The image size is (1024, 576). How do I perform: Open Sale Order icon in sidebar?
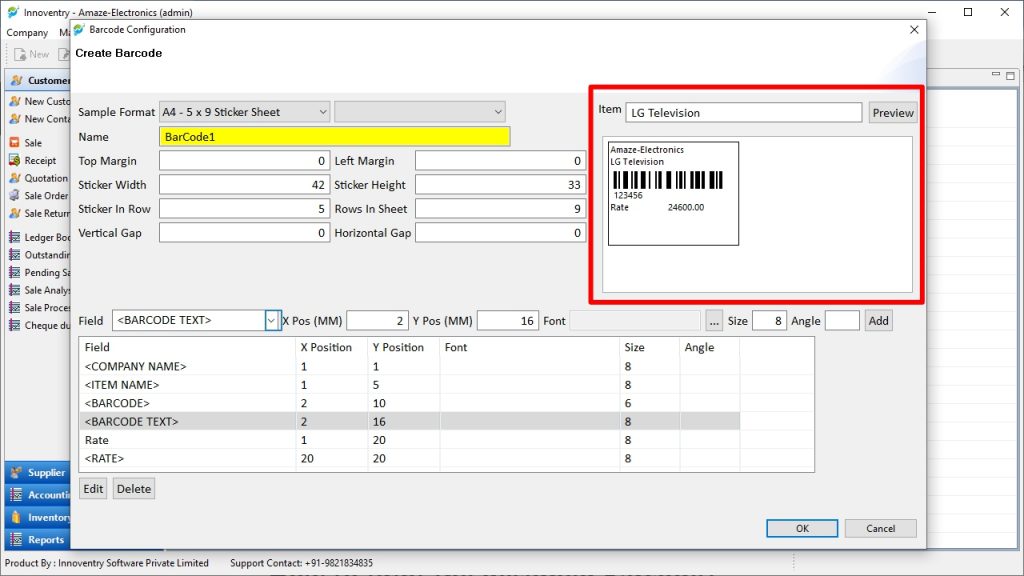[14, 195]
